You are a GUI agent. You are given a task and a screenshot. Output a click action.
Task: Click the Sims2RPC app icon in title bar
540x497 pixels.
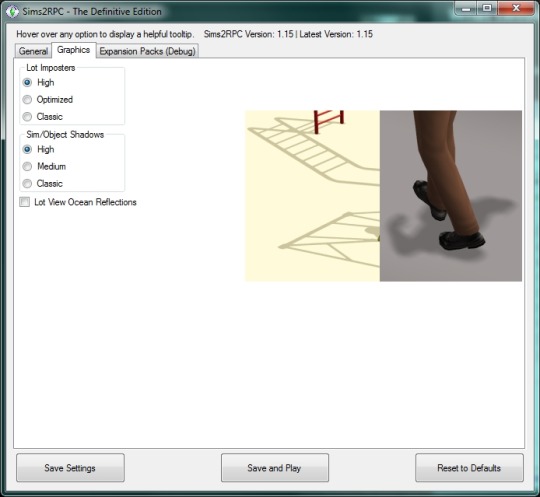point(12,11)
